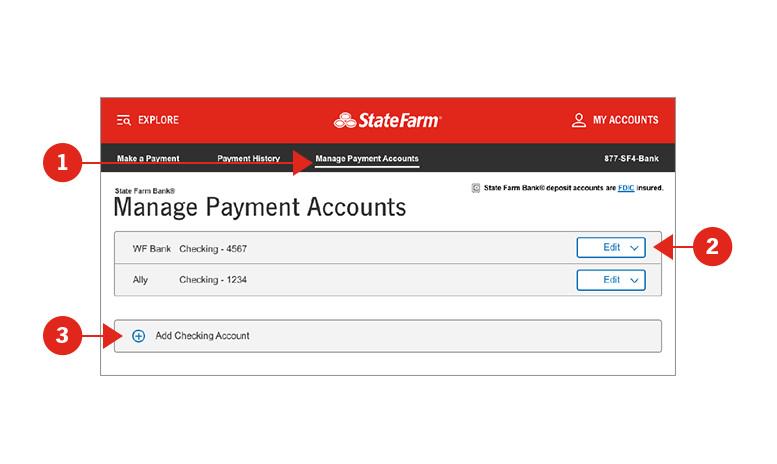The width and height of the screenshot is (777, 464).
Task: Select 'Checking - 1234' account text
Action: pos(213,280)
